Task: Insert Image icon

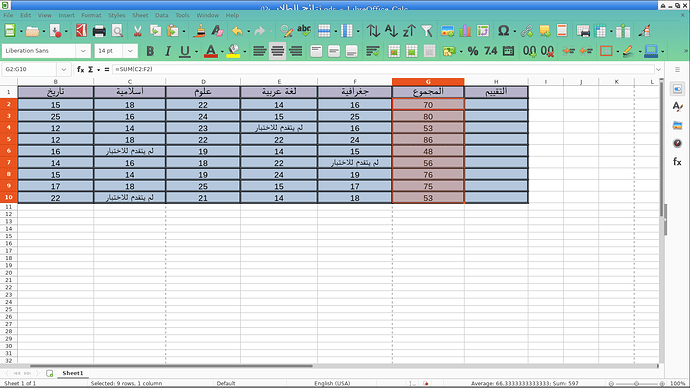Action: (448, 31)
